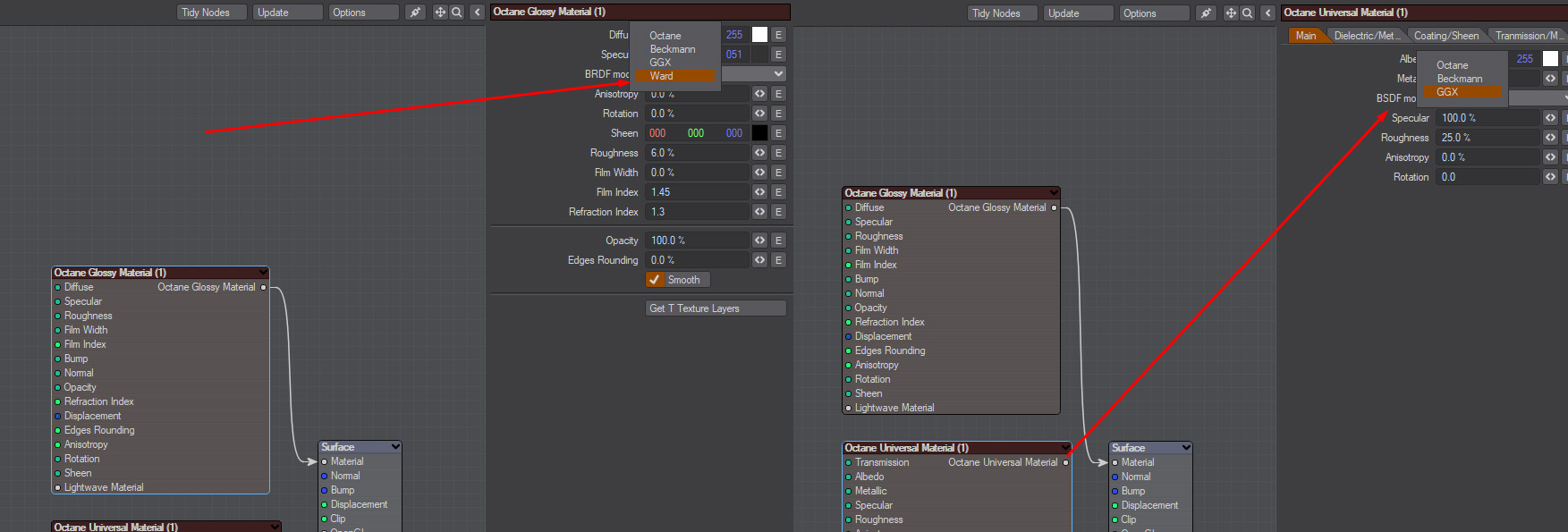Image resolution: width=1568 pixels, height=532 pixels.
Task: Collapse the right Octane Glossy Material node
Action: [x=1054, y=193]
